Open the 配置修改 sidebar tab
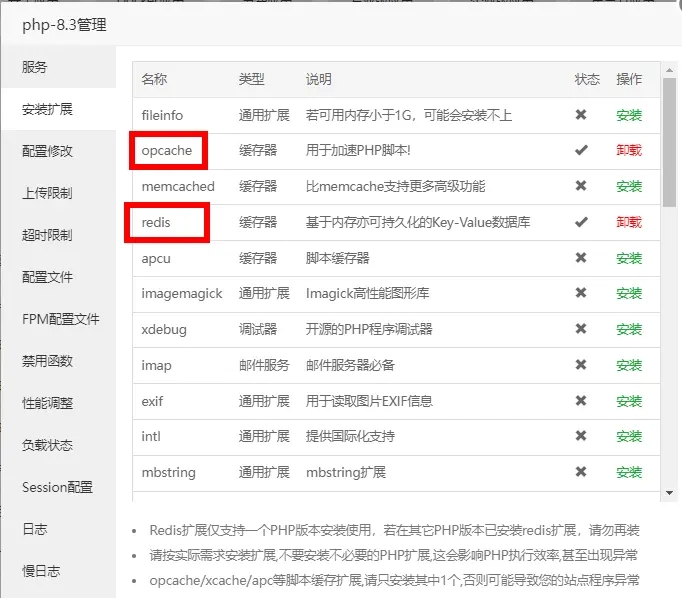This screenshot has width=682, height=598. (x=59, y=151)
